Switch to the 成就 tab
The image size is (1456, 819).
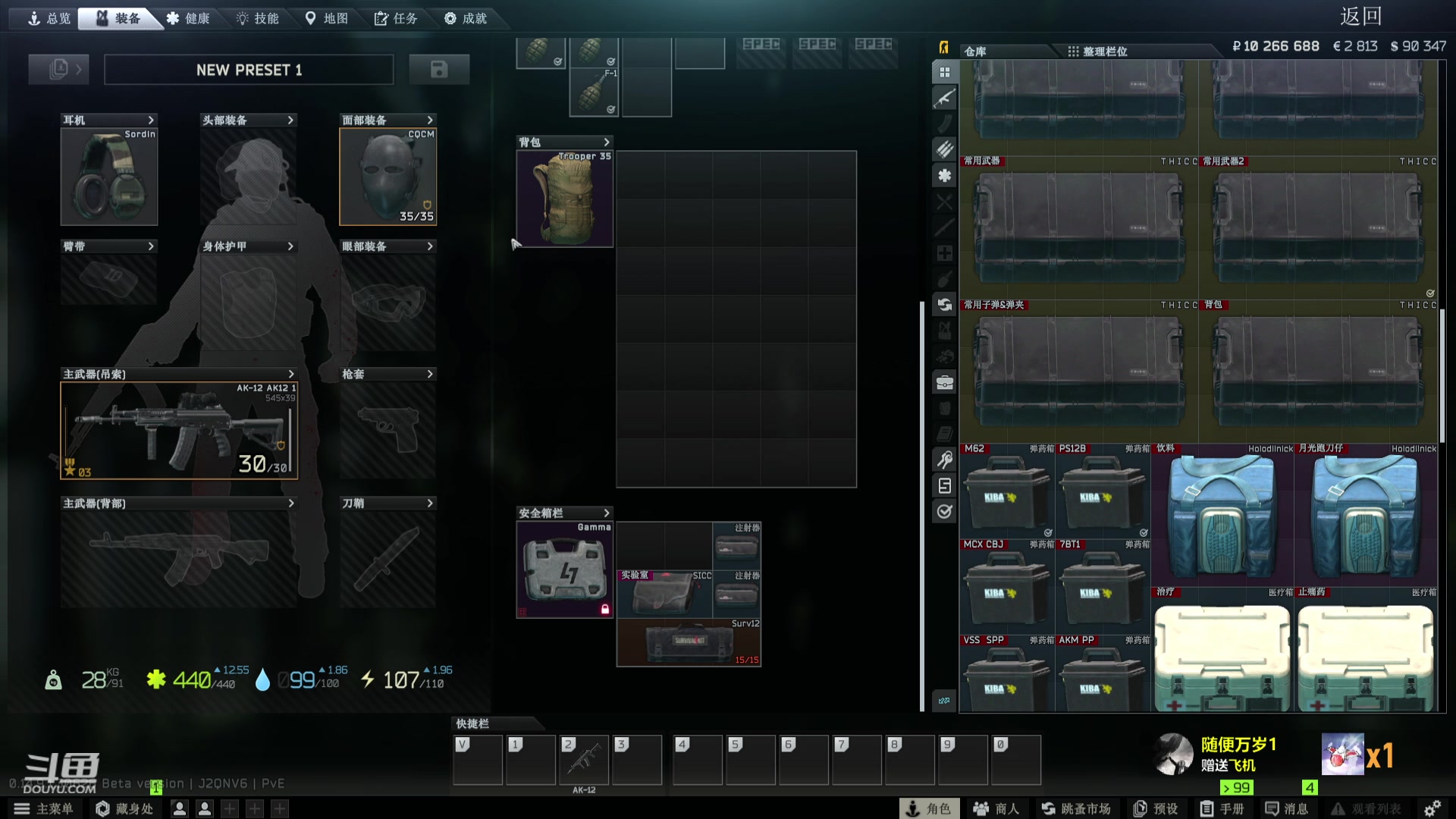pyautogui.click(x=466, y=18)
